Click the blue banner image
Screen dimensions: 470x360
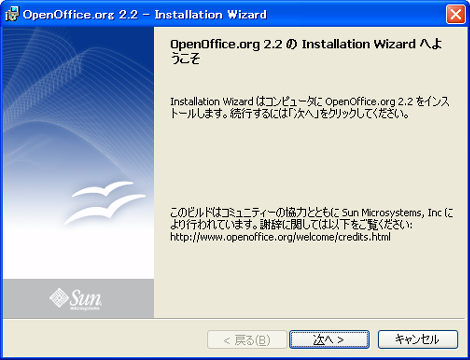pyautogui.click(x=79, y=153)
